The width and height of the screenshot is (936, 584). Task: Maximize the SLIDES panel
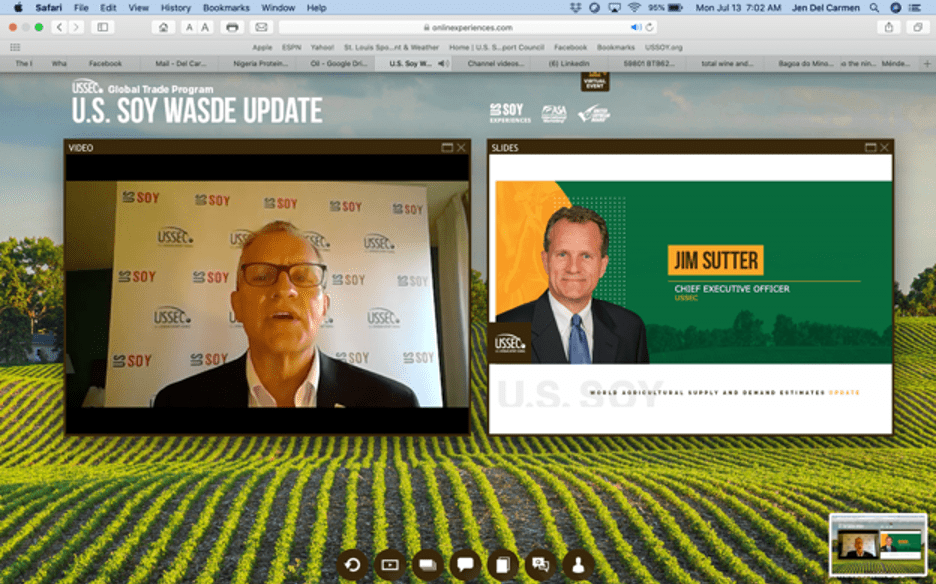coord(870,148)
